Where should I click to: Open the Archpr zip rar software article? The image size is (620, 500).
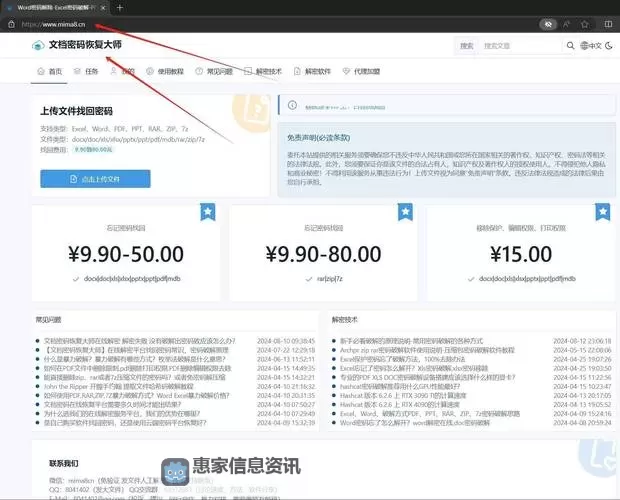coord(427,350)
